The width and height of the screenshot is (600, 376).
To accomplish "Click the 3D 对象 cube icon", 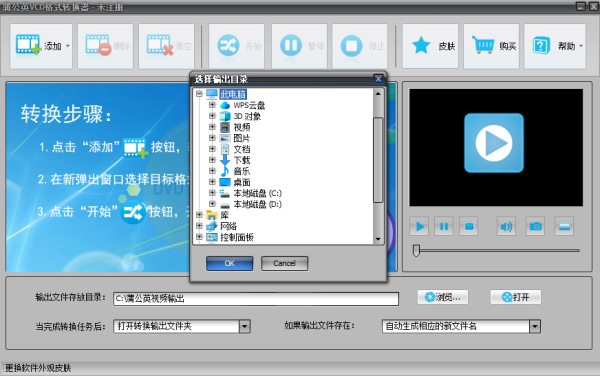I will click(x=225, y=116).
